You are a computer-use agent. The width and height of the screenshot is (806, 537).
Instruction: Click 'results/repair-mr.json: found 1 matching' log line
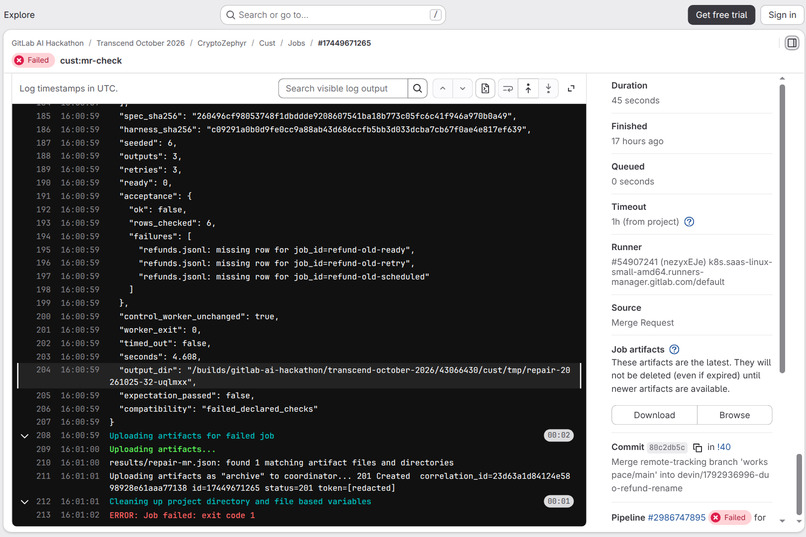(282, 462)
